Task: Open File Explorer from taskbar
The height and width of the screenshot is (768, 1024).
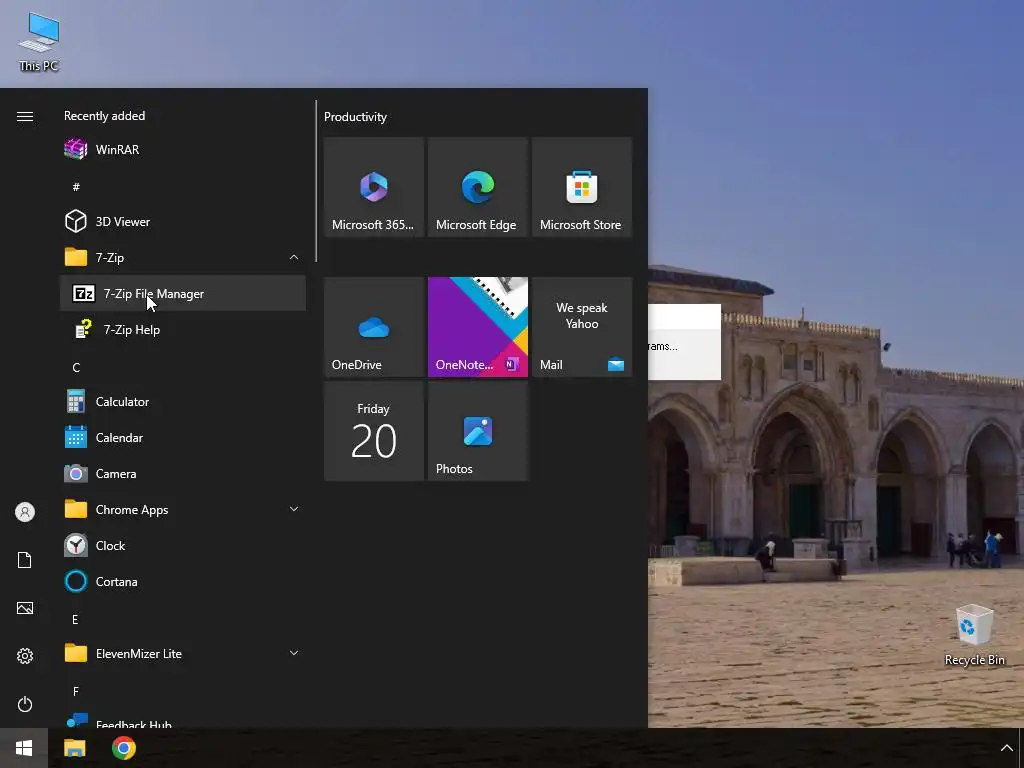Action: pyautogui.click(x=74, y=748)
